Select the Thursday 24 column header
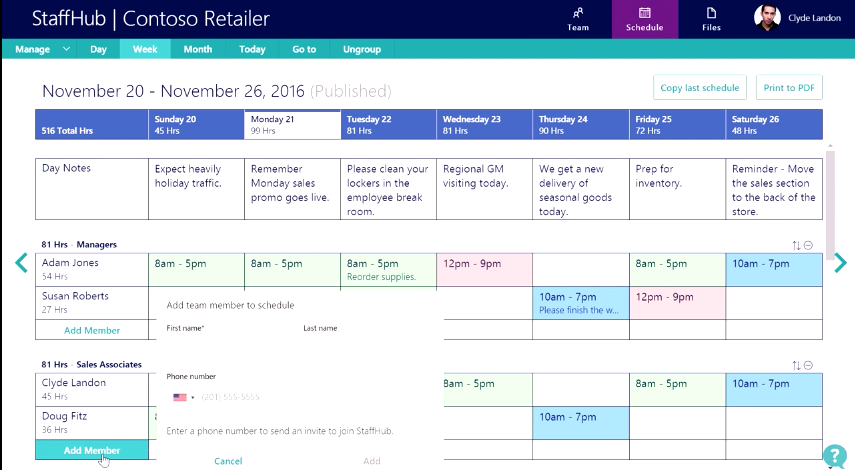This screenshot has width=855, height=470. pyautogui.click(x=581, y=124)
